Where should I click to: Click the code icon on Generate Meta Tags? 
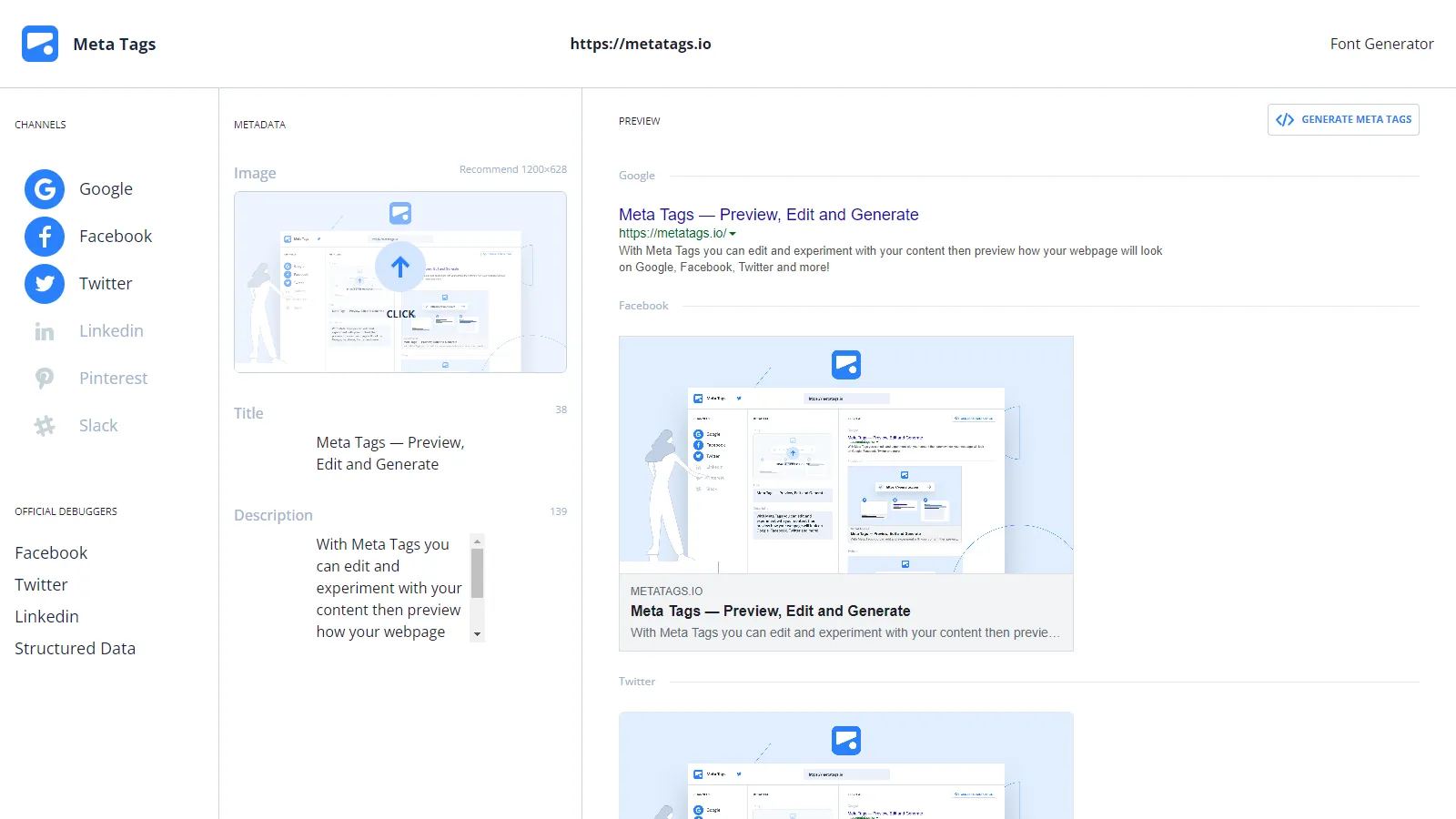point(1286,119)
